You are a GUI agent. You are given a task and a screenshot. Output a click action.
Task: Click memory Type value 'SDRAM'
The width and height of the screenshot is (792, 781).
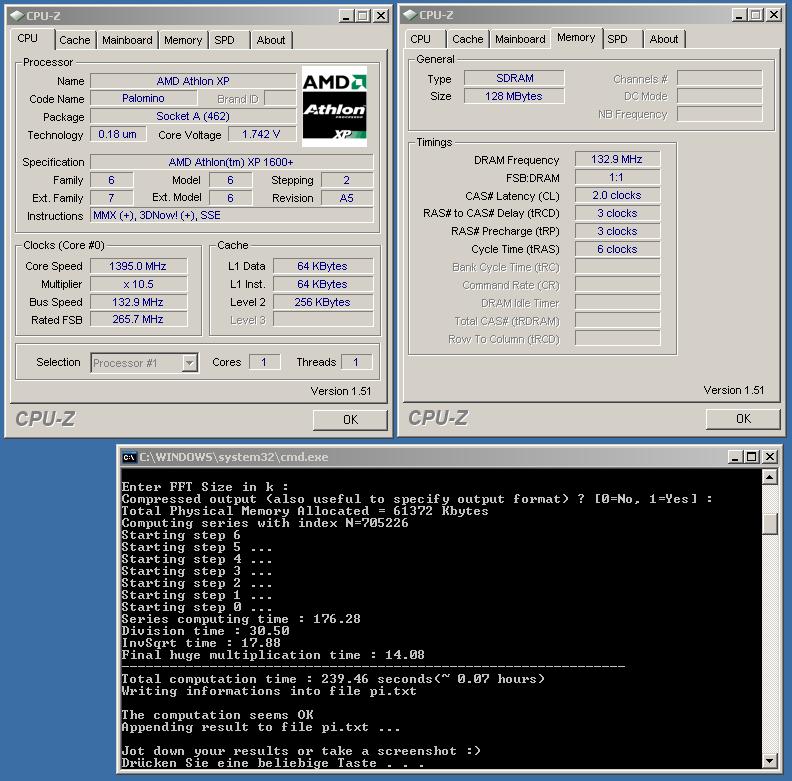(514, 78)
